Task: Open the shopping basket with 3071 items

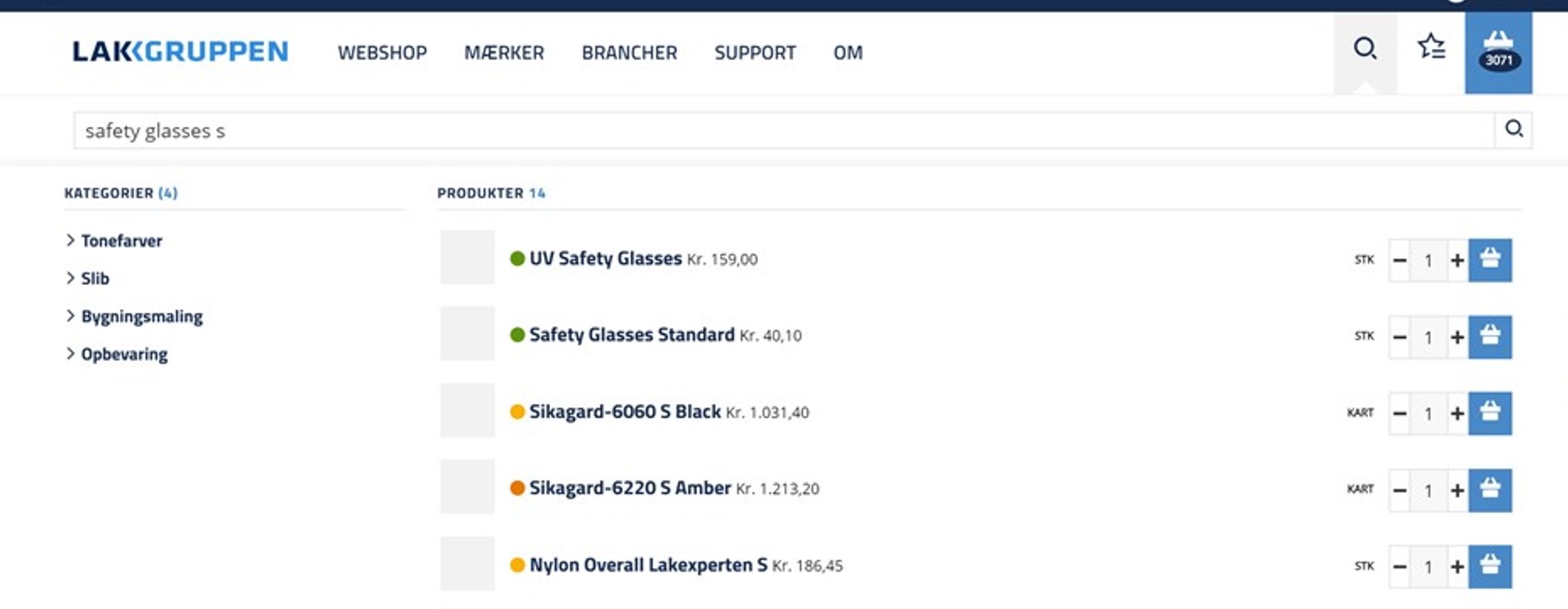Action: (x=1498, y=52)
